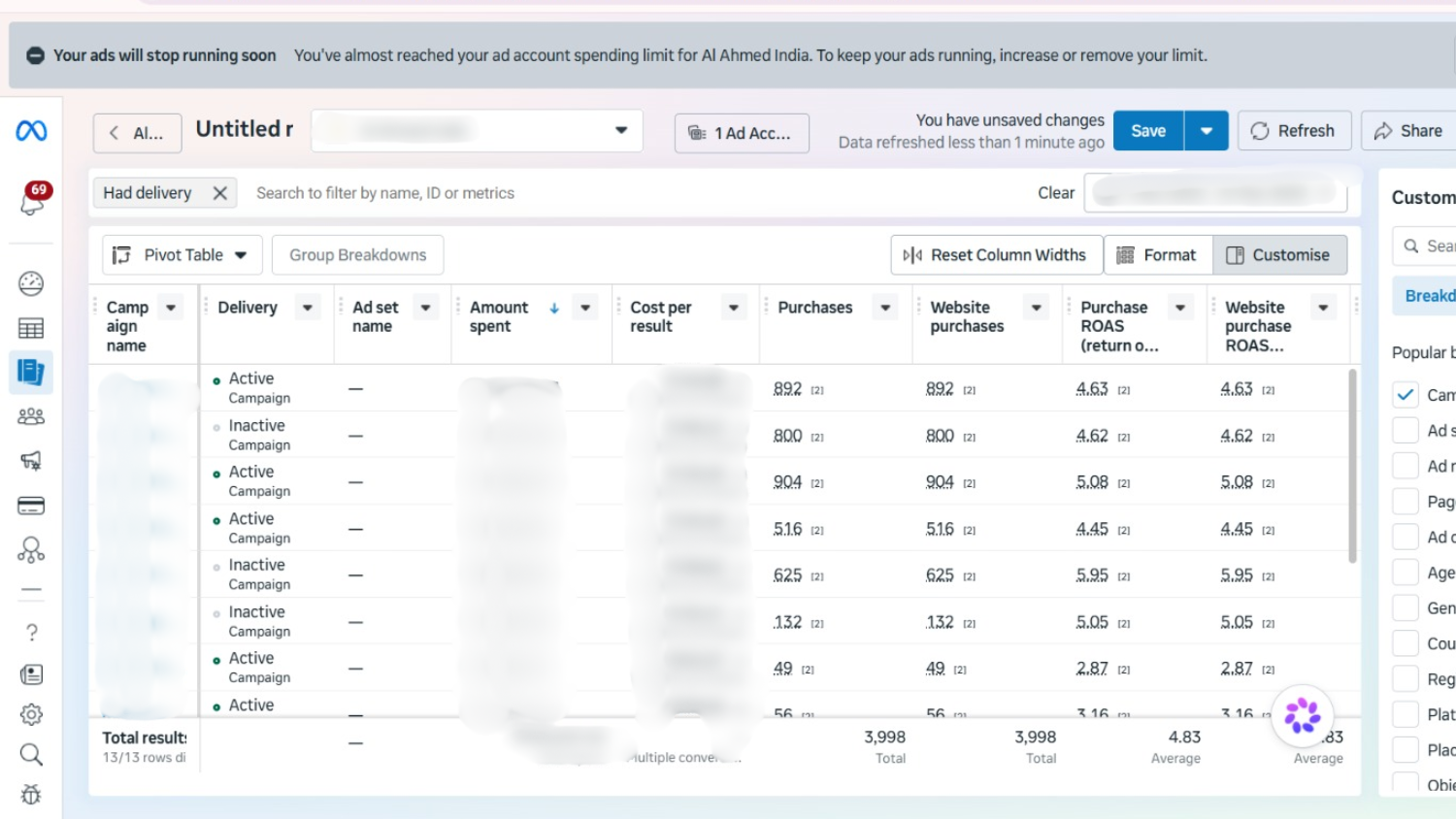Open the linked-circles network icon in sidebar
The height and width of the screenshot is (819, 1456).
click(x=31, y=550)
